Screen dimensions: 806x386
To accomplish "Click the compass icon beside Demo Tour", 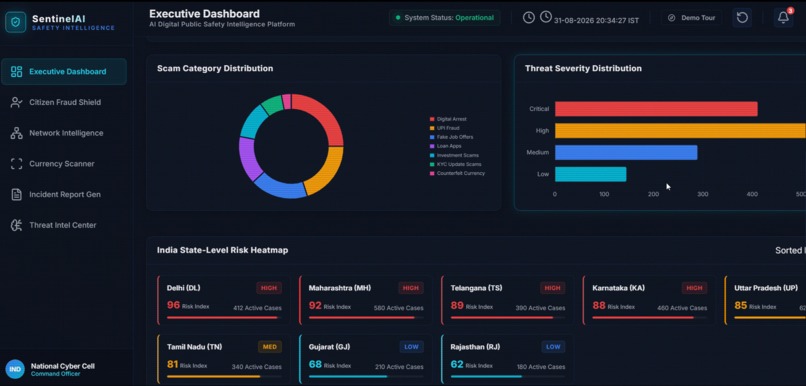I will click(671, 18).
